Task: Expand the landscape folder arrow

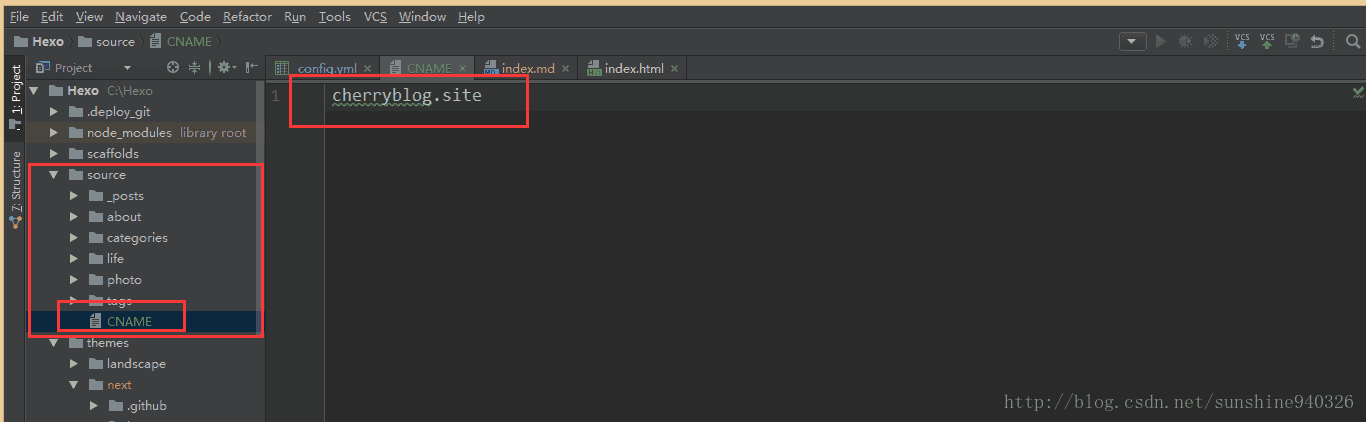Action: tap(74, 363)
